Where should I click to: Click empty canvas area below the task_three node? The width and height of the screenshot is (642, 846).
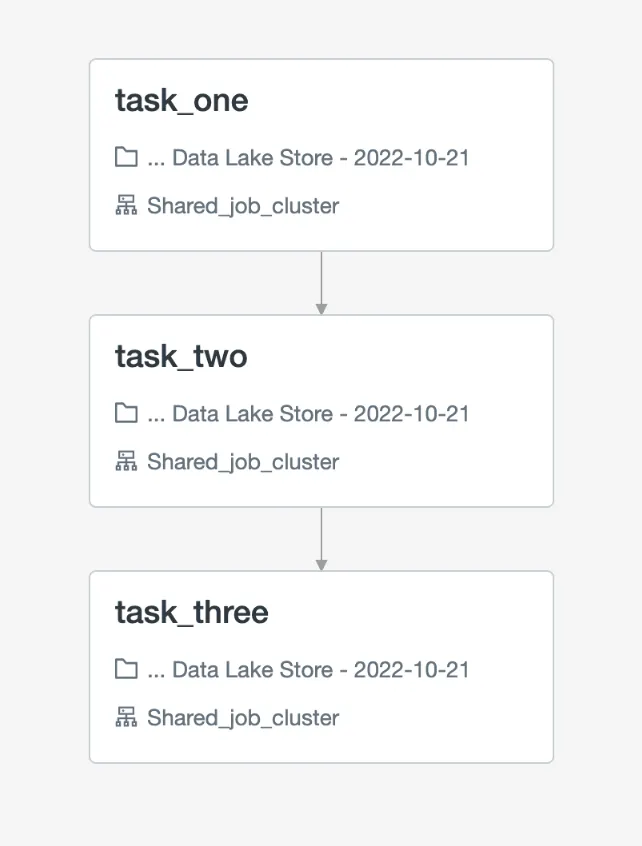pyautogui.click(x=321, y=805)
